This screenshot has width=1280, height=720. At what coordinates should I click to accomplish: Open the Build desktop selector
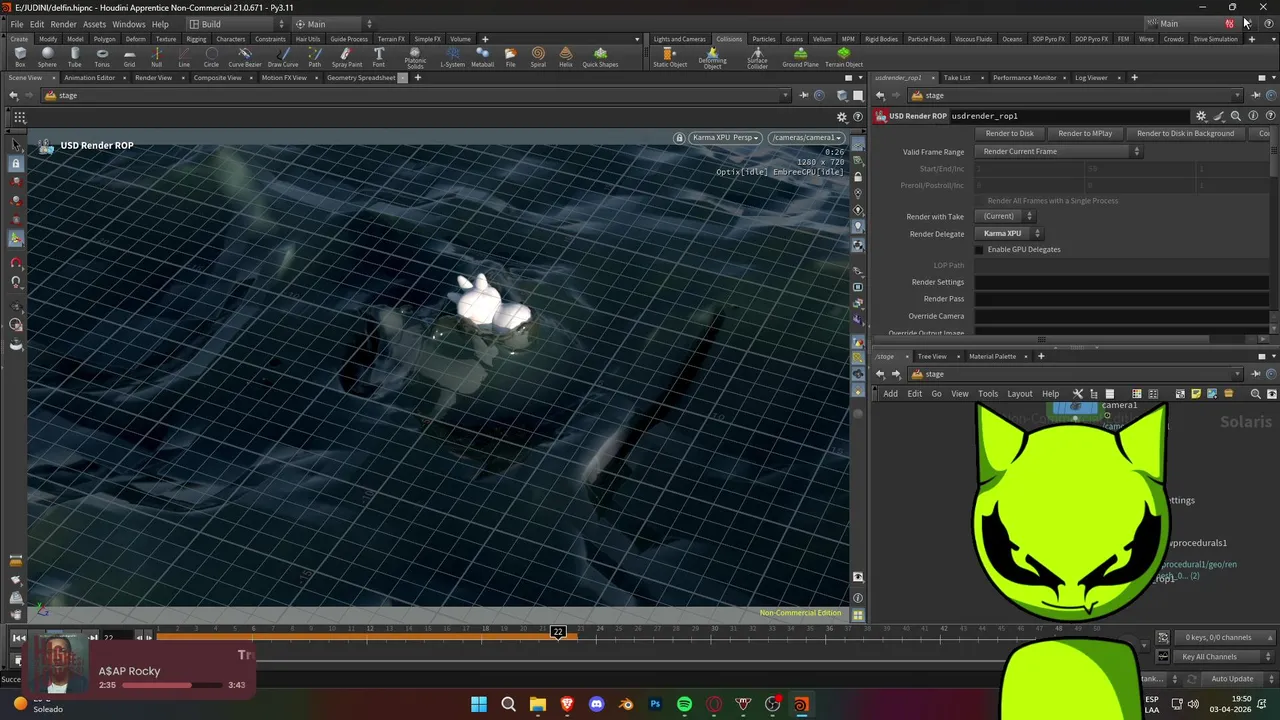[236, 24]
